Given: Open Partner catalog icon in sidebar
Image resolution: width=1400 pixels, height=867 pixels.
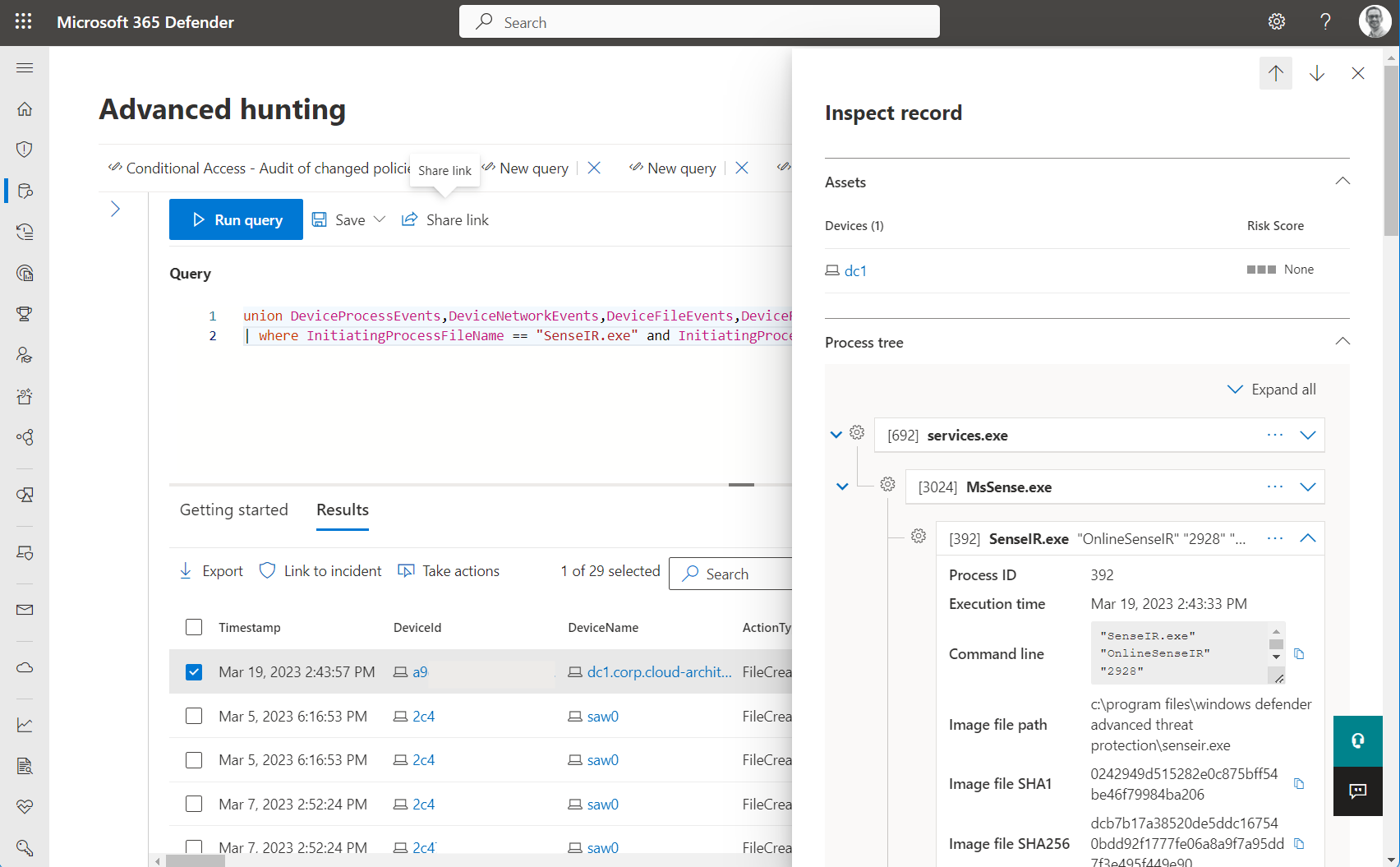Looking at the screenshot, I should (x=25, y=437).
